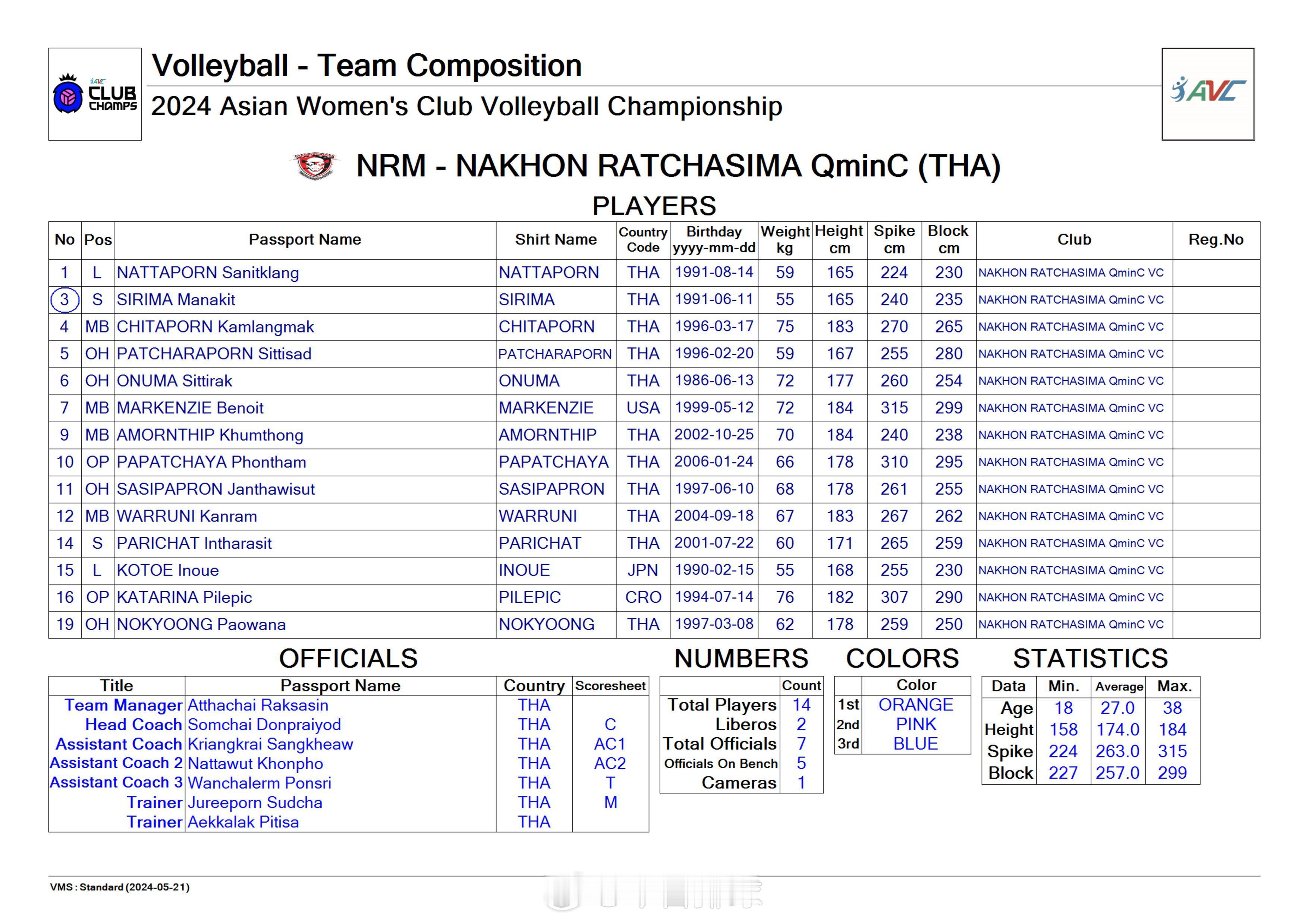Click minimum block value 227
Screen dimensions: 1308x924
(1063, 773)
